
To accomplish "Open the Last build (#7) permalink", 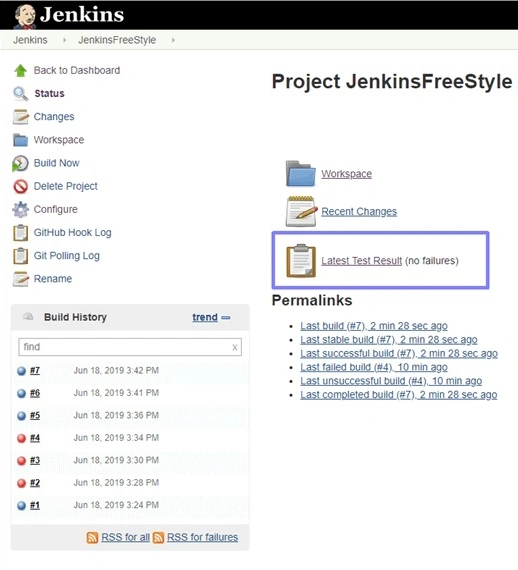I will pyautogui.click(x=374, y=326).
